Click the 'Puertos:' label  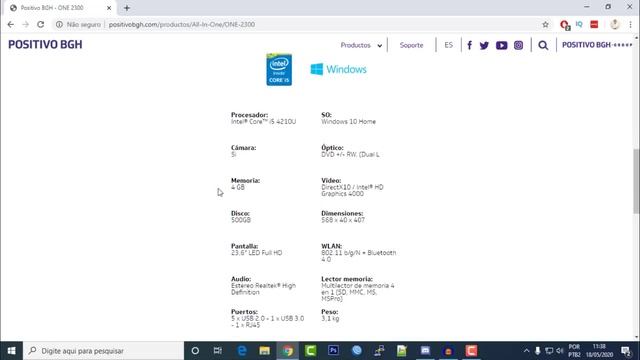point(244,311)
